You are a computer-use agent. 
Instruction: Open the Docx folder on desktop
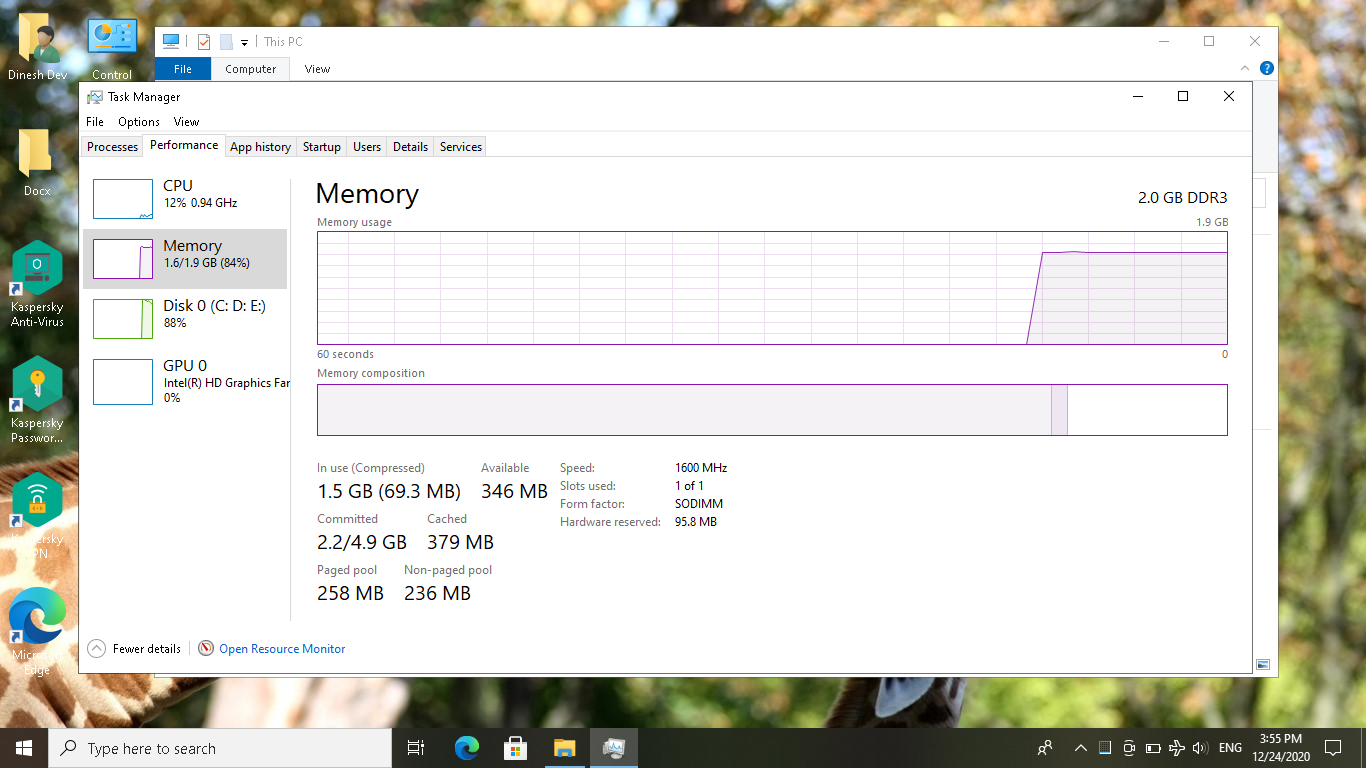click(37, 162)
